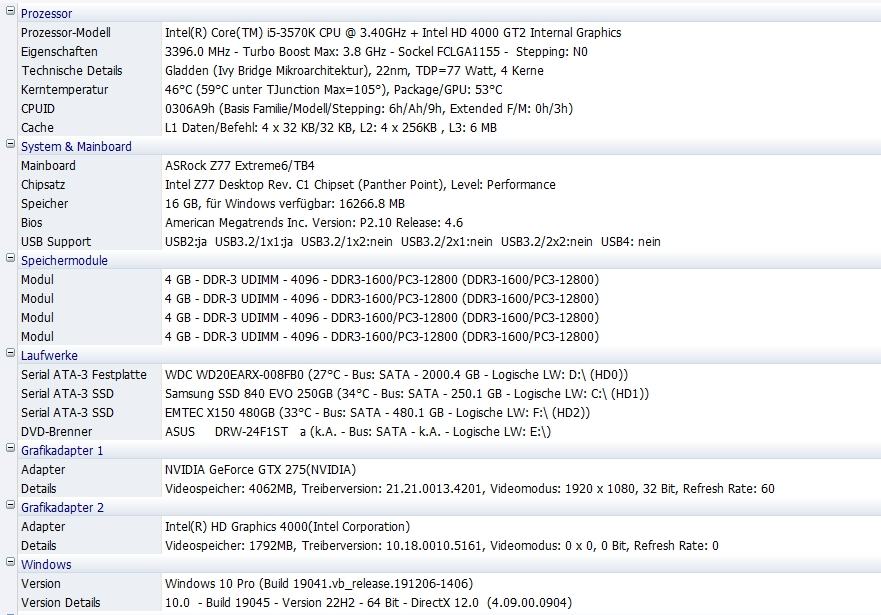Click the WDC WD20EARX-008FB0 drive value
881x615 pixels.
click(396, 375)
